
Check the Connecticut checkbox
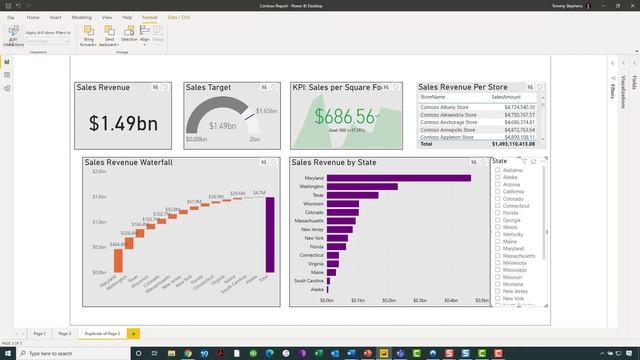(498, 206)
